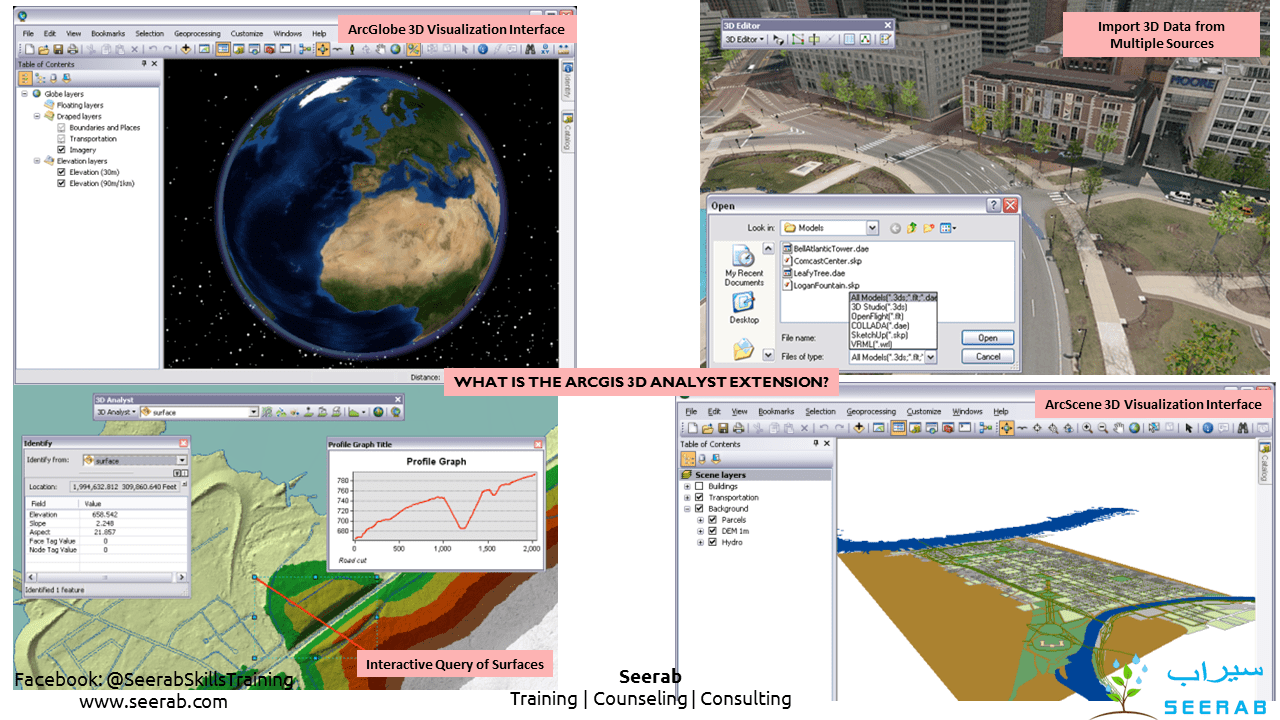The width and height of the screenshot is (1280, 720).
Task: Collapse the Background group in ArcScene
Action: click(686, 509)
